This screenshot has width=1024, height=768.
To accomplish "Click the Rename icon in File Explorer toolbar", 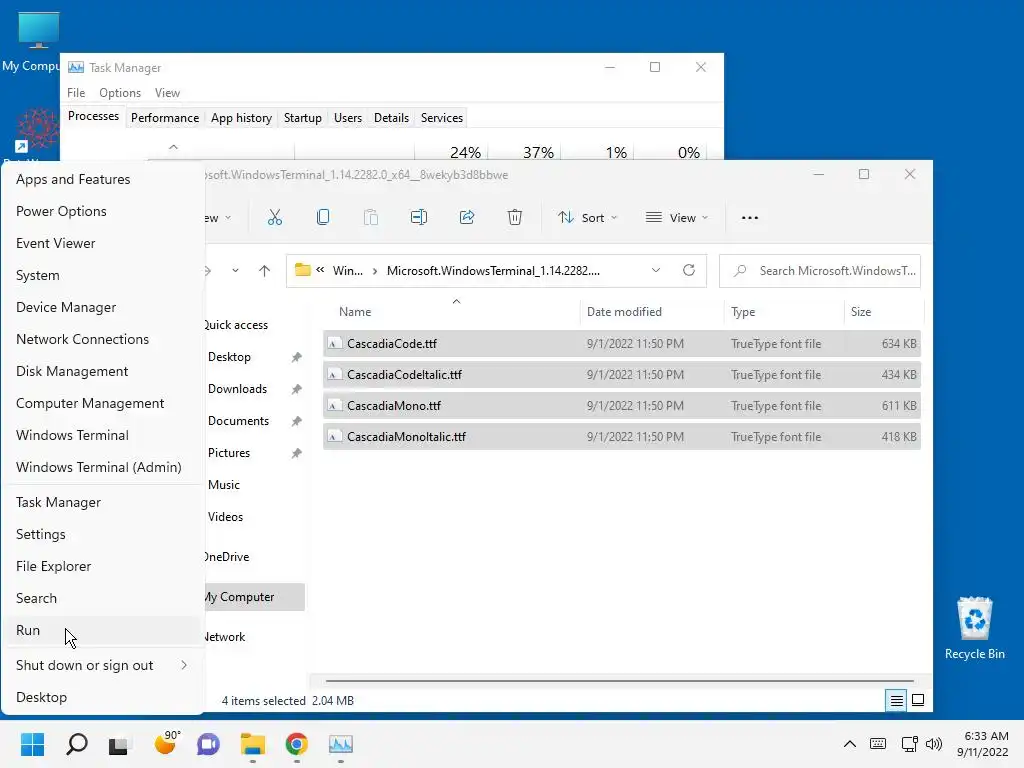I will (x=419, y=217).
